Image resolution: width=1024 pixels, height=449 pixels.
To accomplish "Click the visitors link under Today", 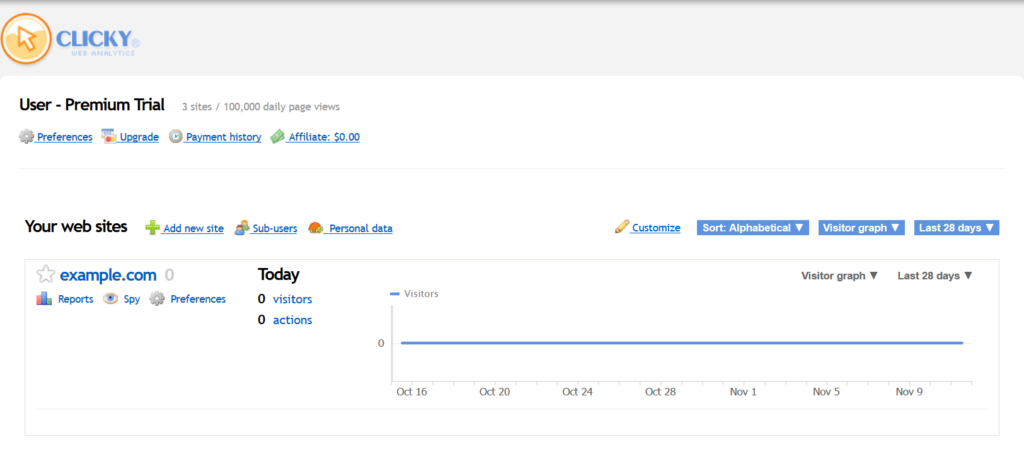I will [x=293, y=299].
